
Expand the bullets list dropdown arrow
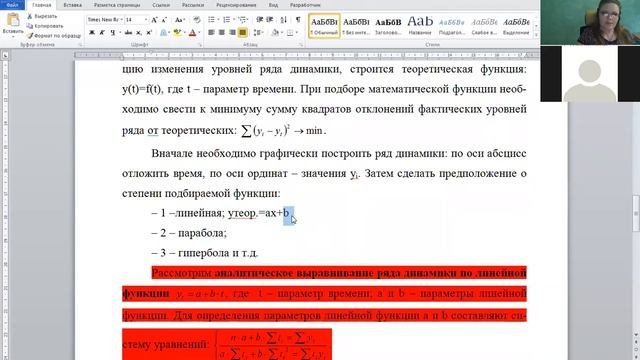[218, 20]
